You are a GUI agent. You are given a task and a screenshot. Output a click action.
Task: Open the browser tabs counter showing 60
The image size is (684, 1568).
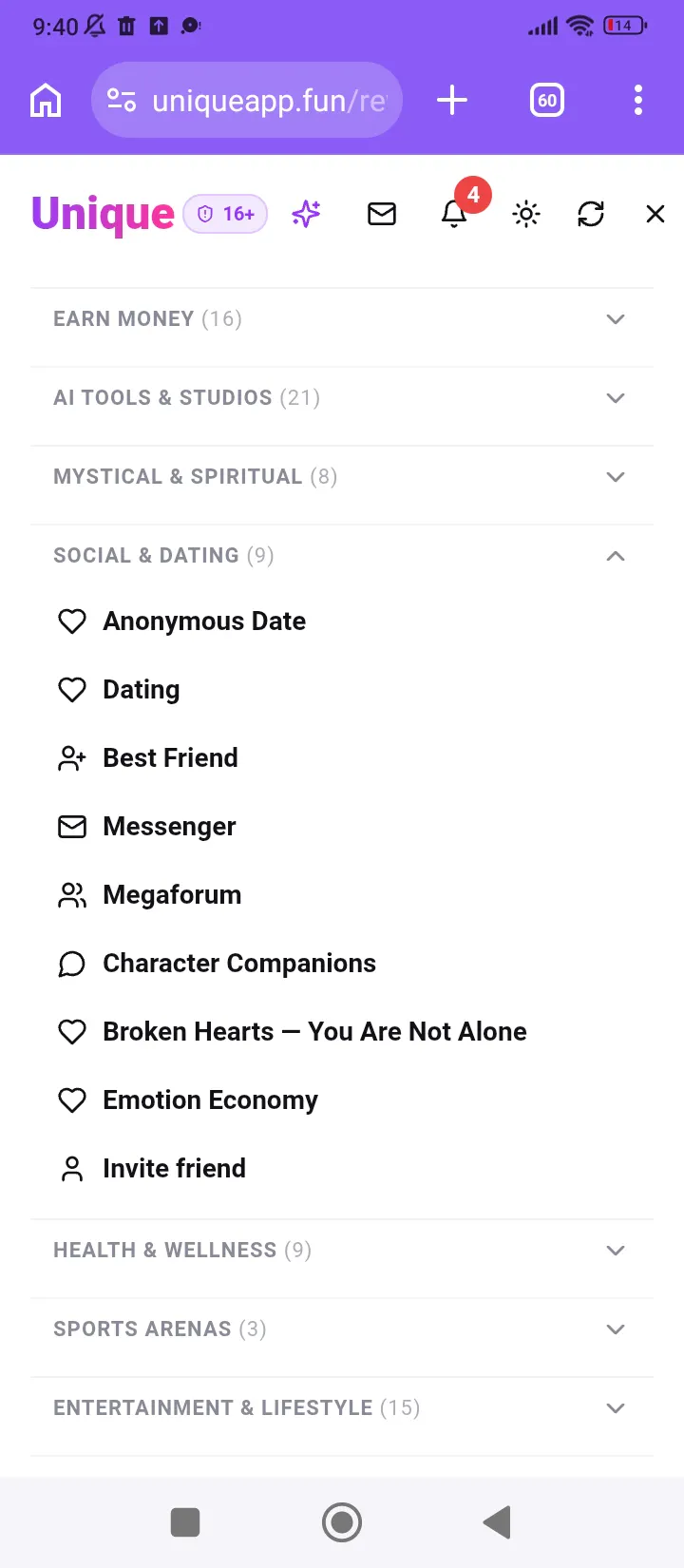tap(547, 100)
